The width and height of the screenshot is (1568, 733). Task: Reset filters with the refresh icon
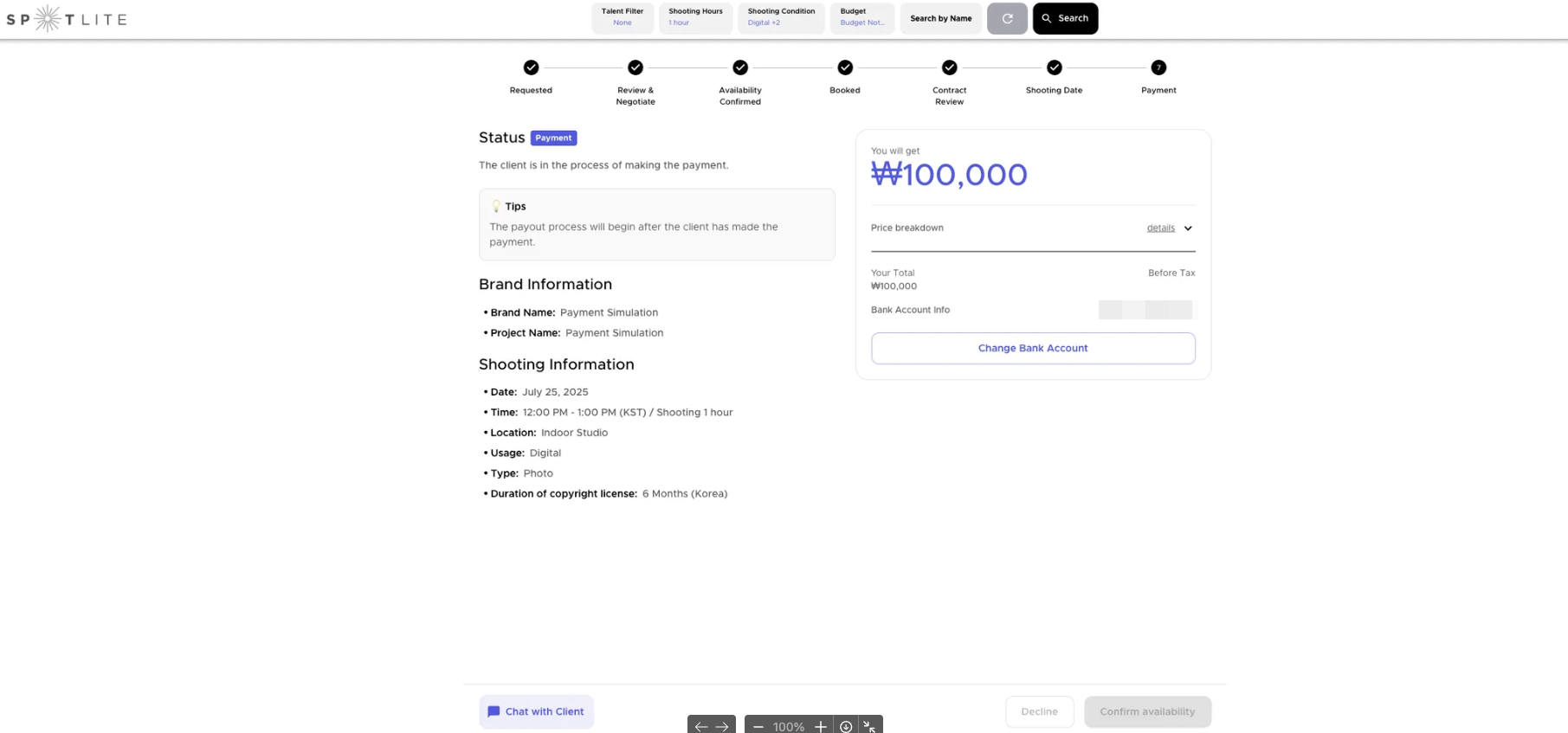(1007, 18)
